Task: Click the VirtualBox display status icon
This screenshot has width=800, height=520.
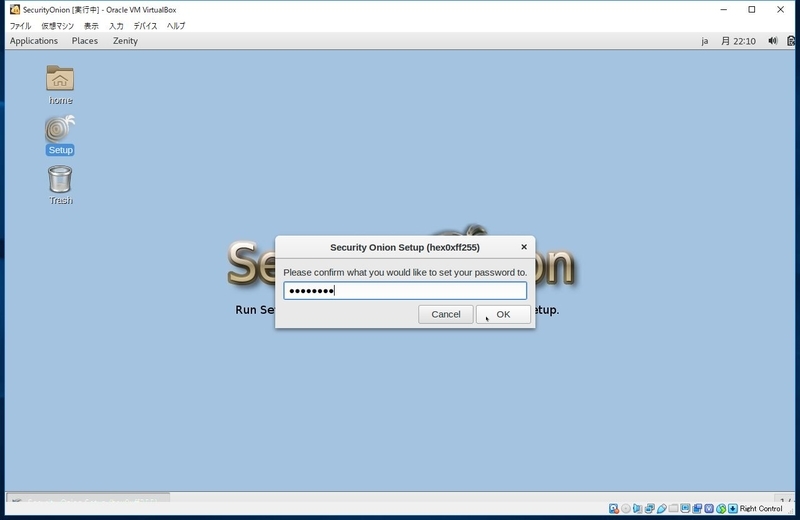Action: tap(685, 508)
